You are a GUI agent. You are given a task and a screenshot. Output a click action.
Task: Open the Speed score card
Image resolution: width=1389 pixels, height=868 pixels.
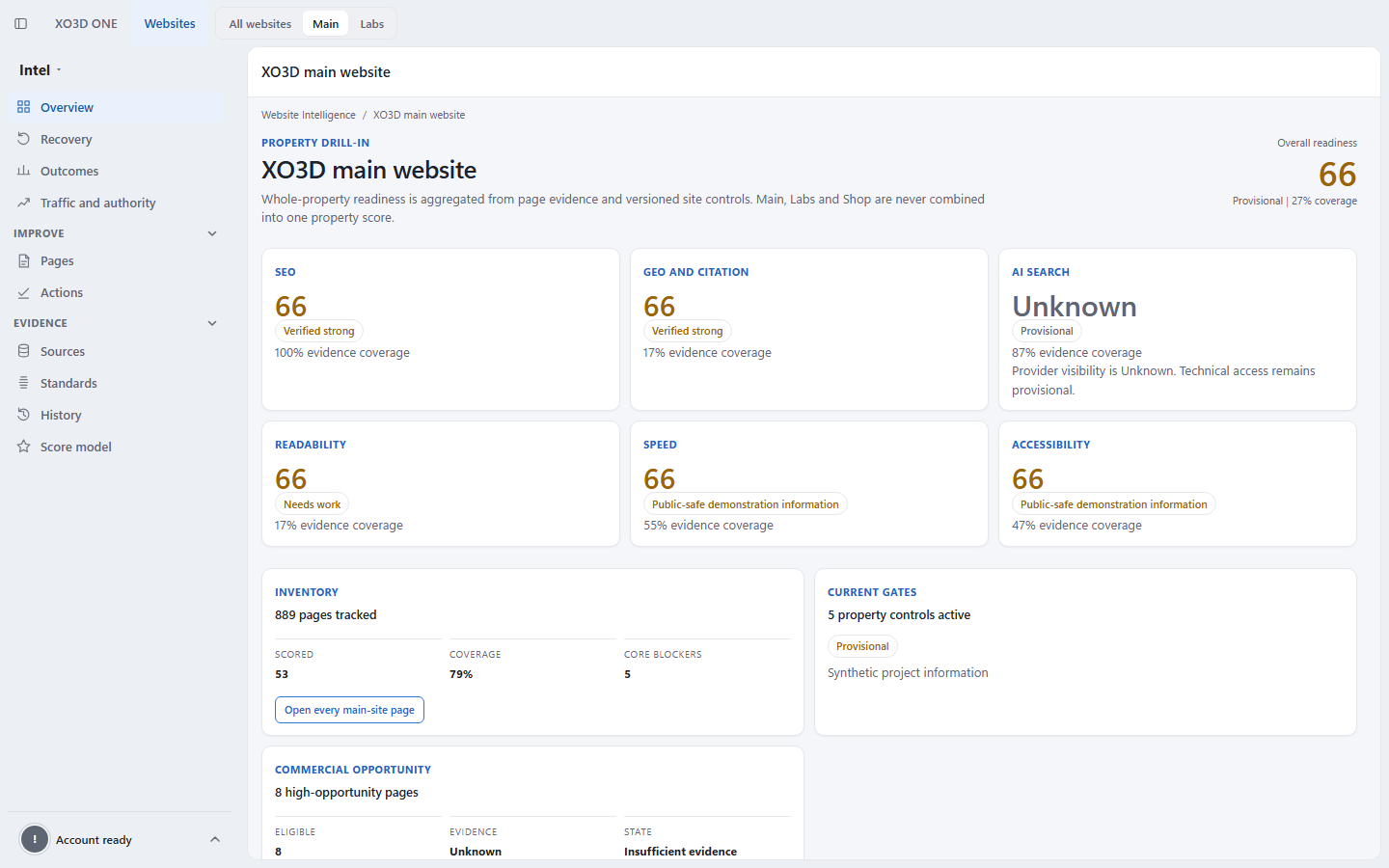(x=809, y=484)
